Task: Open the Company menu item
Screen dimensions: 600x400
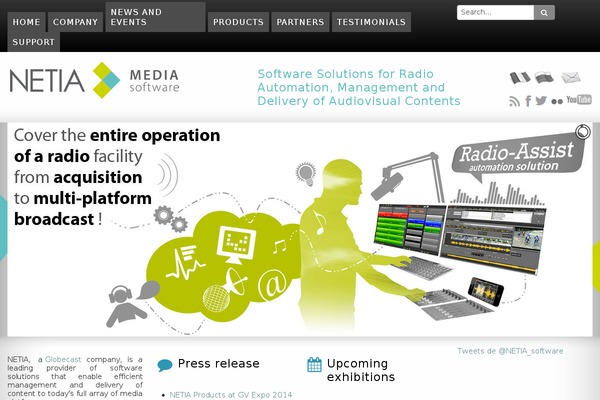Action: pyautogui.click(x=75, y=22)
